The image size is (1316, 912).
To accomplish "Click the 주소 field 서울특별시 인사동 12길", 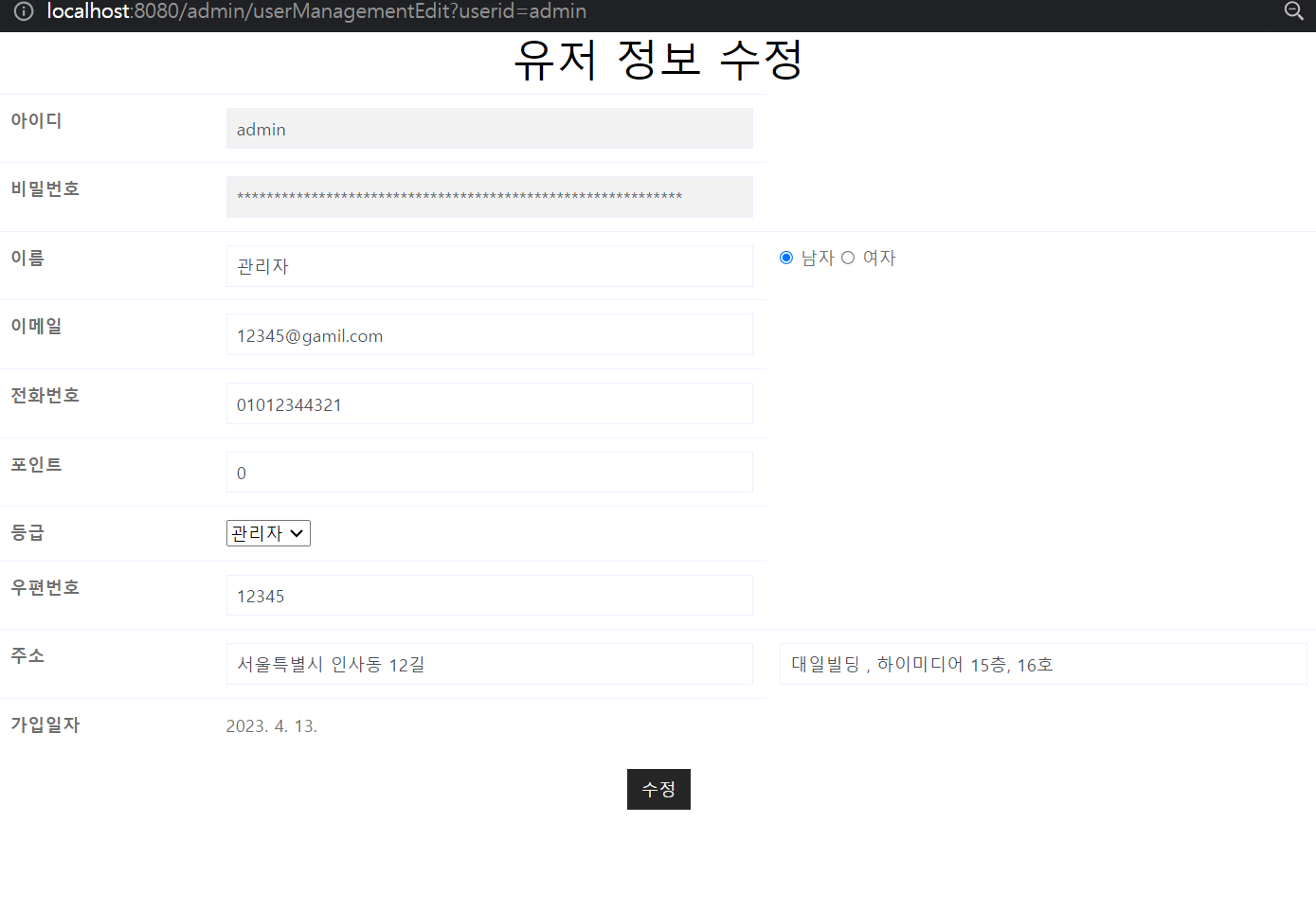I will pyautogui.click(x=490, y=664).
